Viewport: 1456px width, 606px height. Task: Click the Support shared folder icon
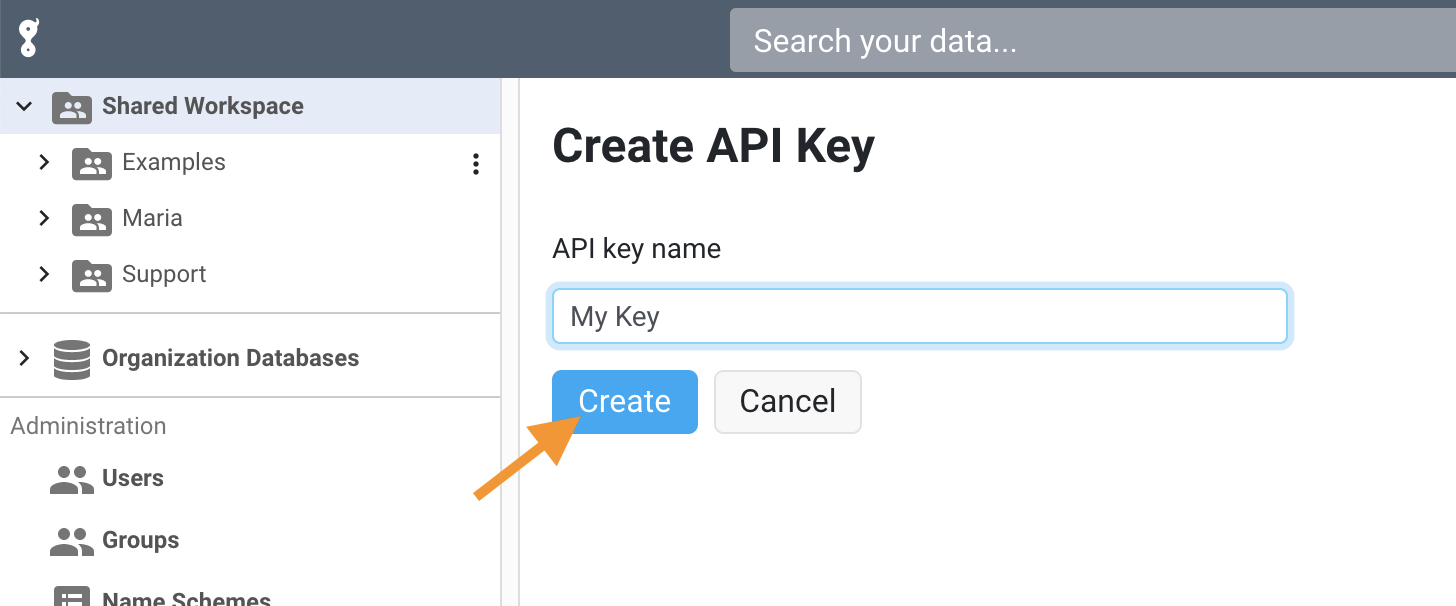tap(91, 275)
